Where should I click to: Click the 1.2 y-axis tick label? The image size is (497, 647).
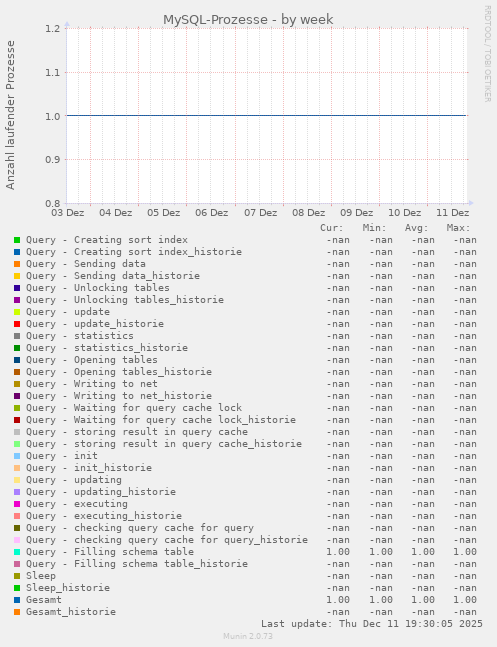coord(53,28)
